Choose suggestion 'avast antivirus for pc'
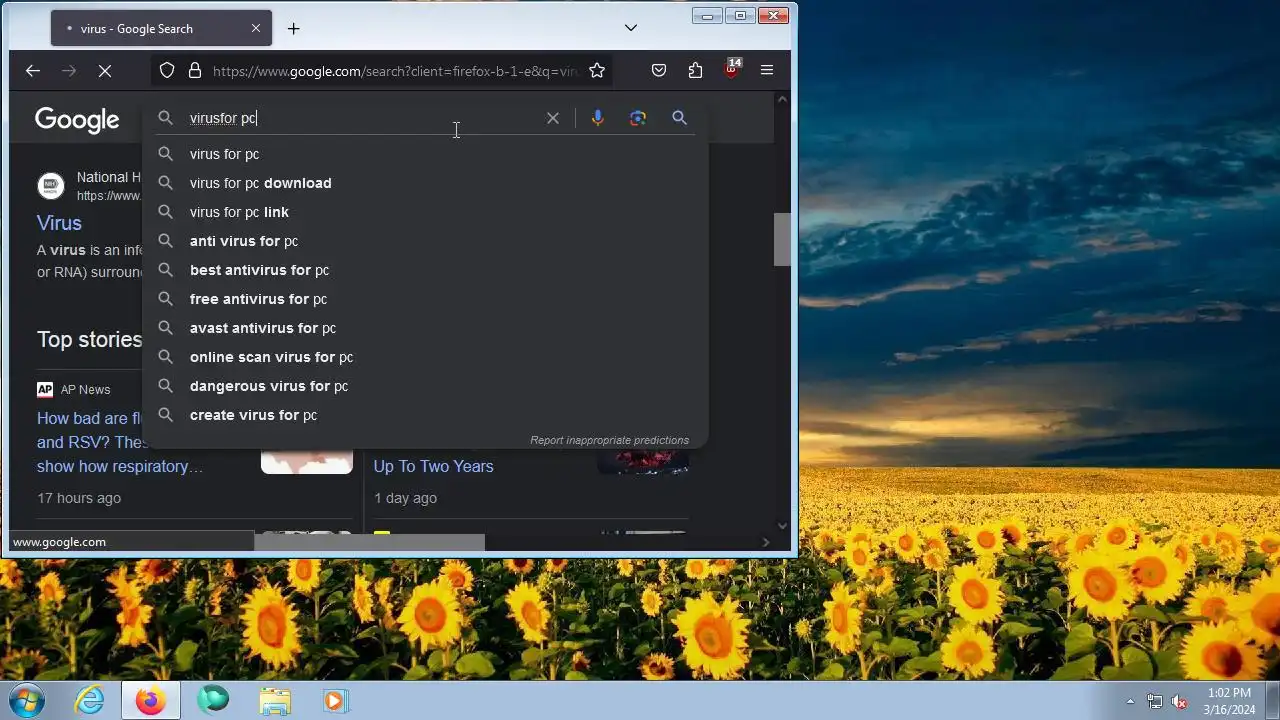 point(425,328)
